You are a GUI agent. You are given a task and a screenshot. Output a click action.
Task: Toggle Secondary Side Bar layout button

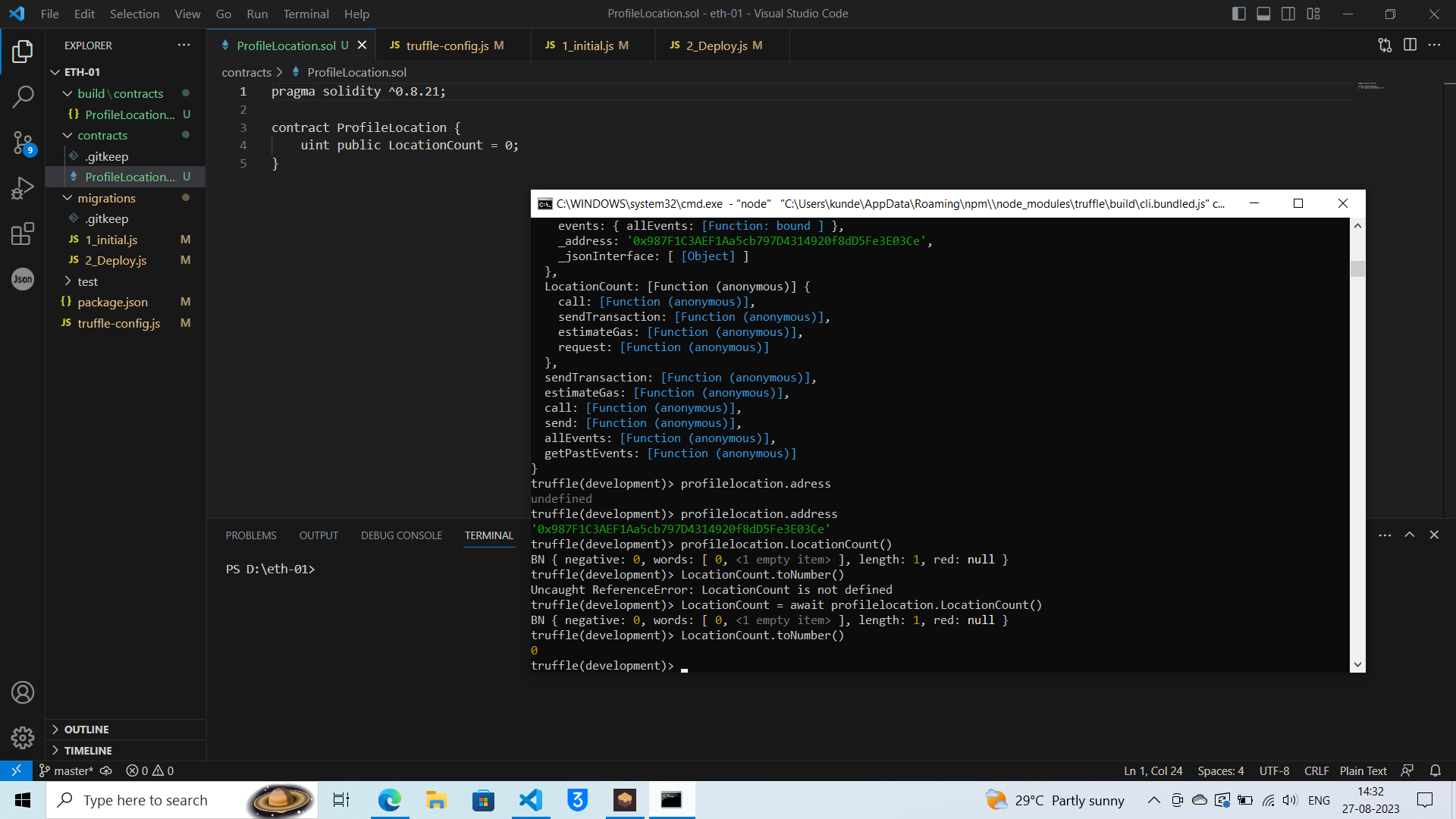[1288, 14]
